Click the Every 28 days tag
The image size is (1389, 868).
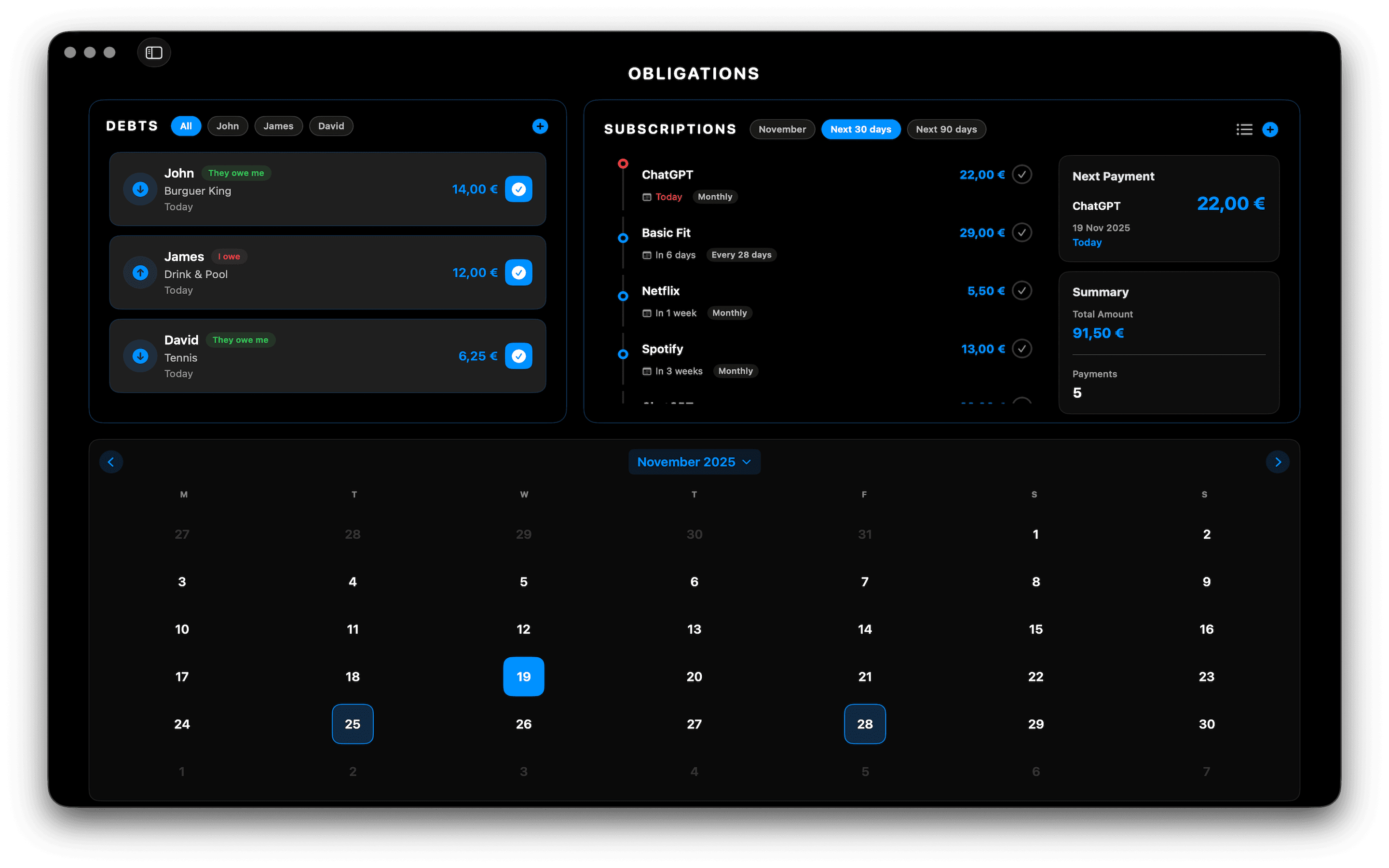coord(741,255)
